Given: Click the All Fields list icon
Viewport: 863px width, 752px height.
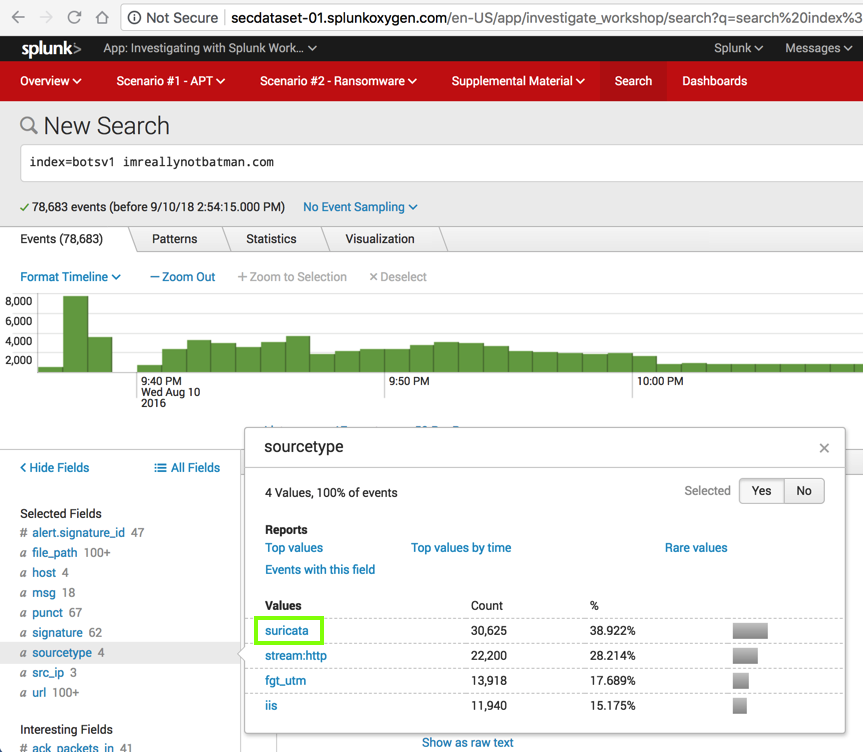Looking at the screenshot, I should 160,468.
